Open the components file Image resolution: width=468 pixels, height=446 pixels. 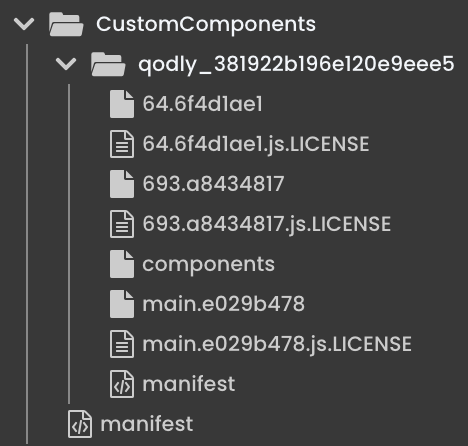(x=209, y=265)
